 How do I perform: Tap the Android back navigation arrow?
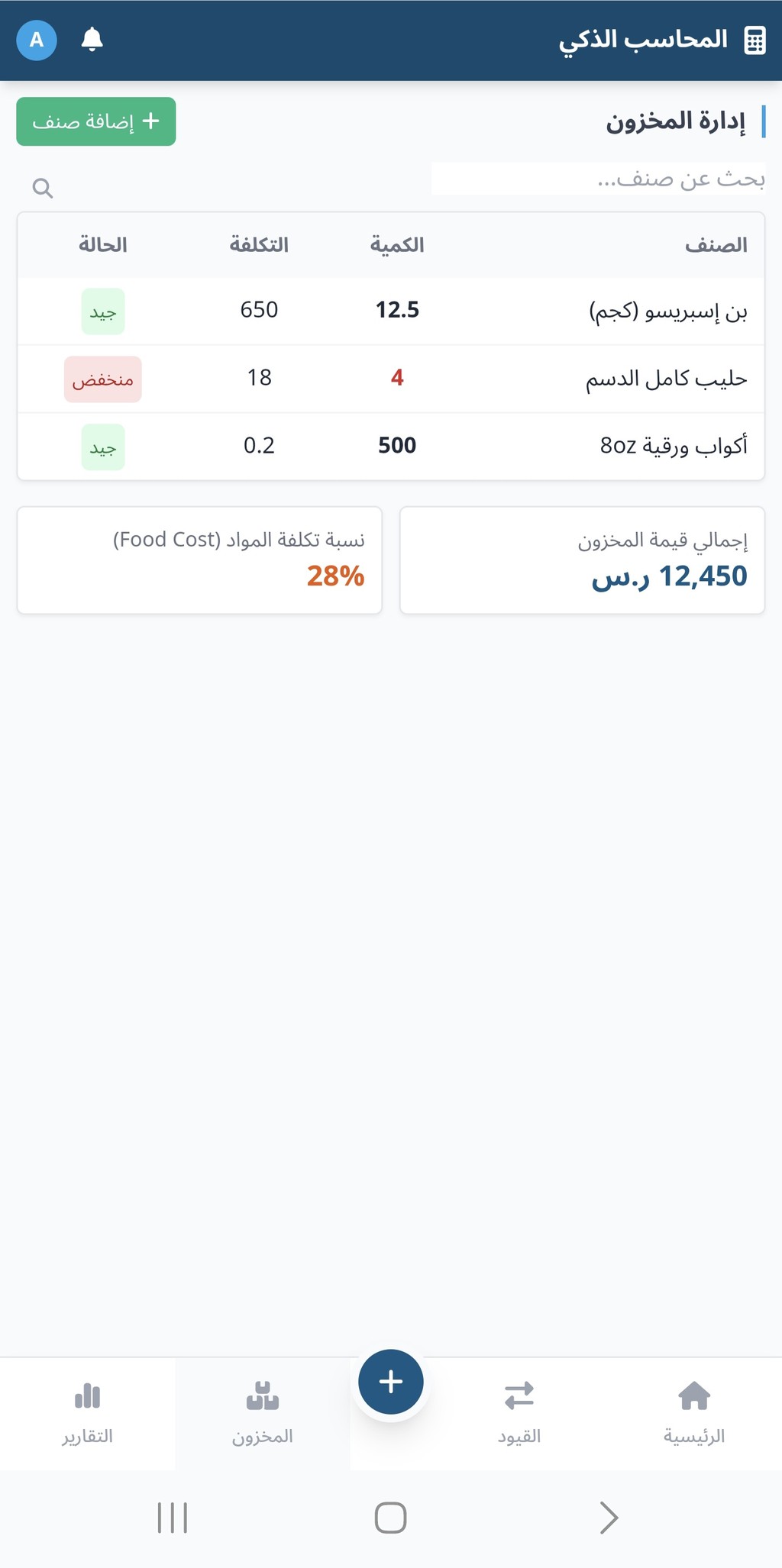pos(609,1518)
